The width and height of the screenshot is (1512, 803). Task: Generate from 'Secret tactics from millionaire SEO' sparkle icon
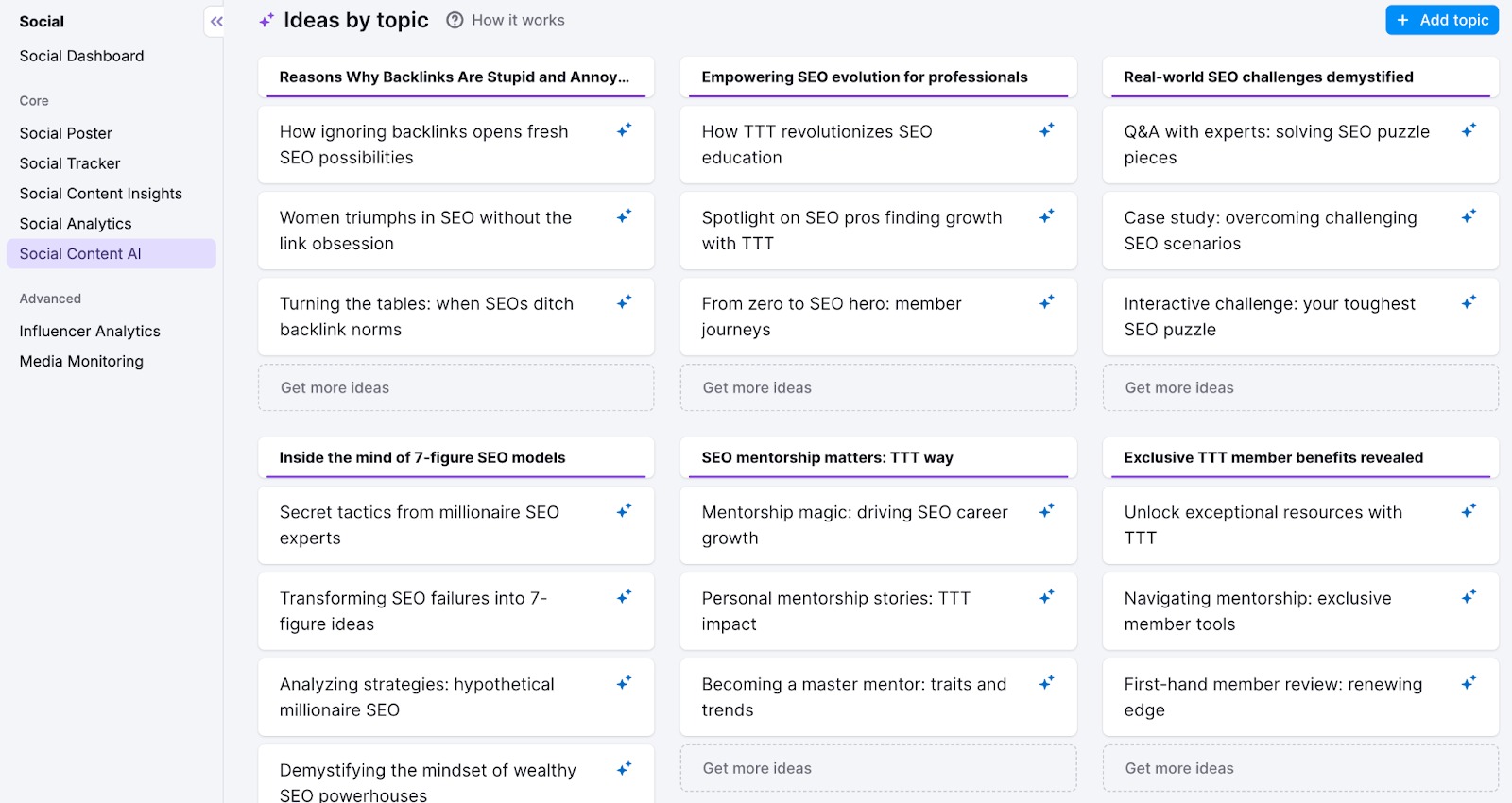[624, 511]
